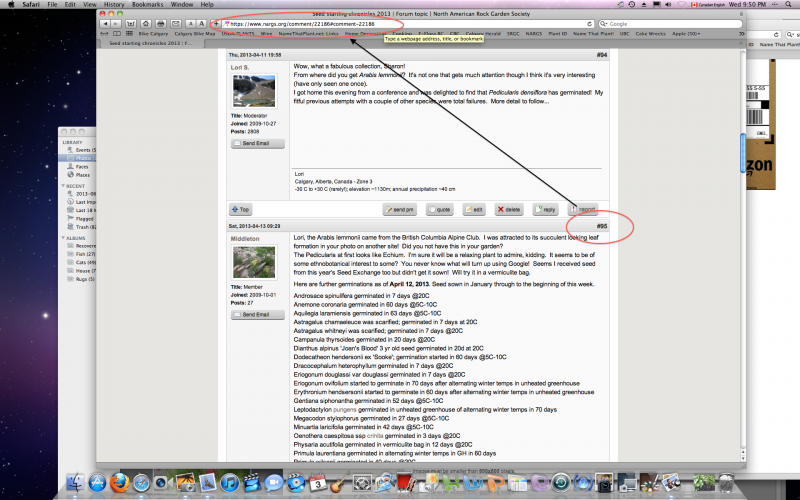The image size is (800, 500).
Task: Click the reply button on post #94
Action: [545, 209]
